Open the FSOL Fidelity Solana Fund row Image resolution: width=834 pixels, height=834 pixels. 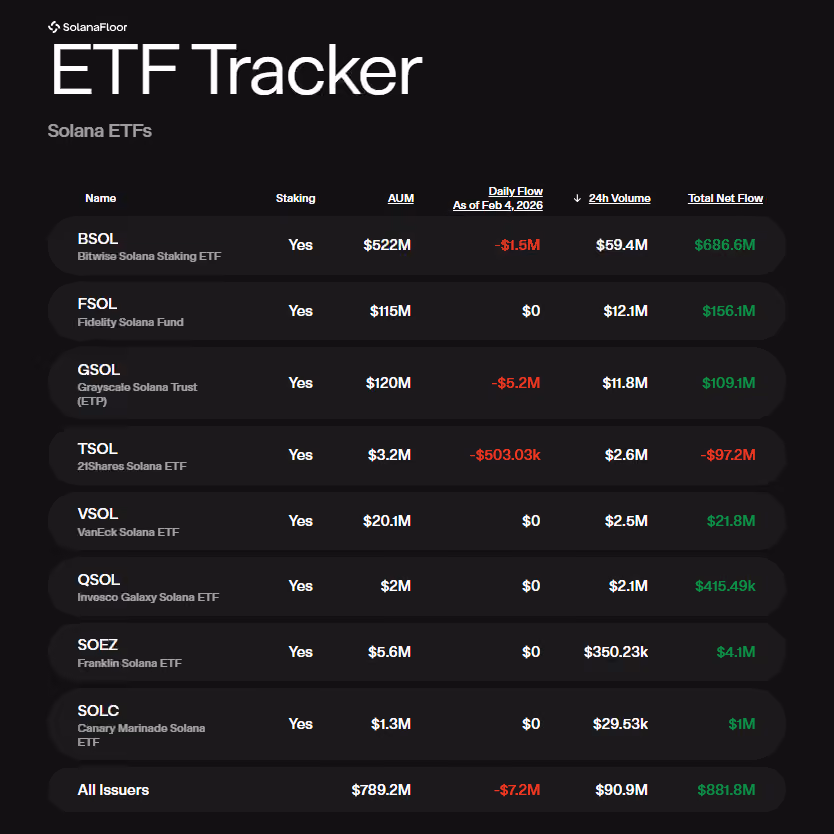click(x=416, y=311)
